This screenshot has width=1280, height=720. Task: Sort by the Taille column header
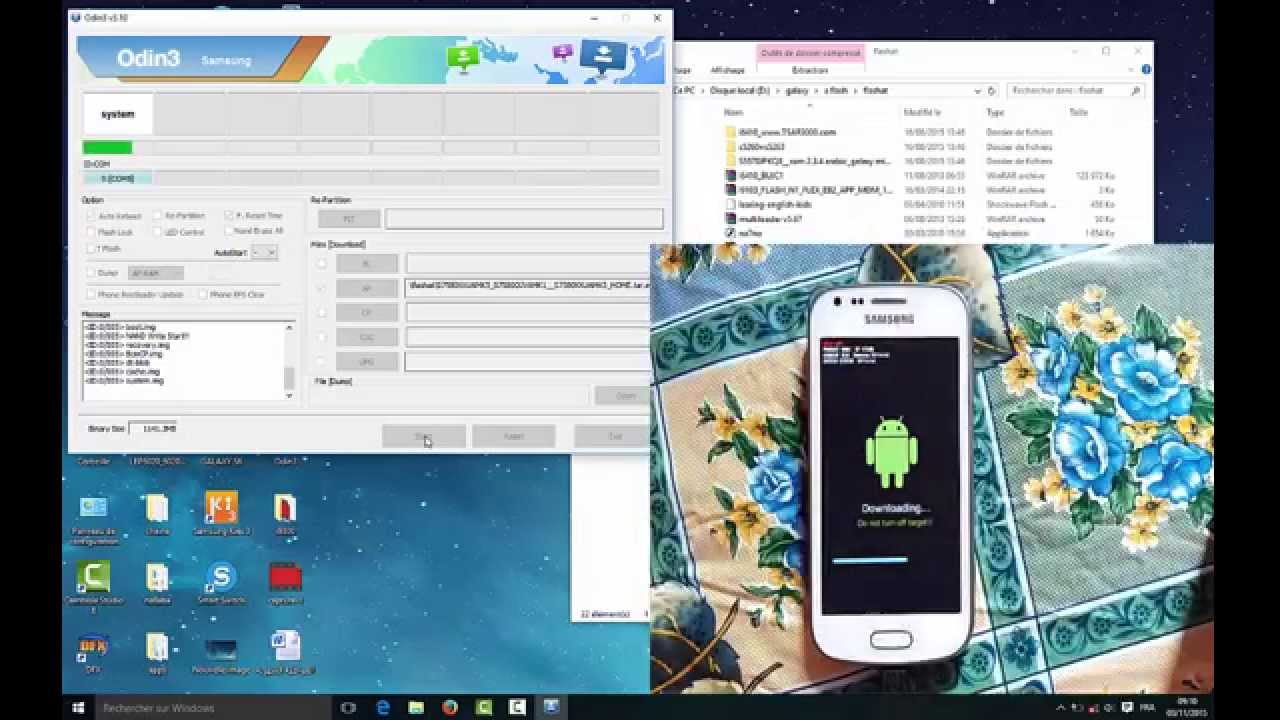(x=1078, y=113)
